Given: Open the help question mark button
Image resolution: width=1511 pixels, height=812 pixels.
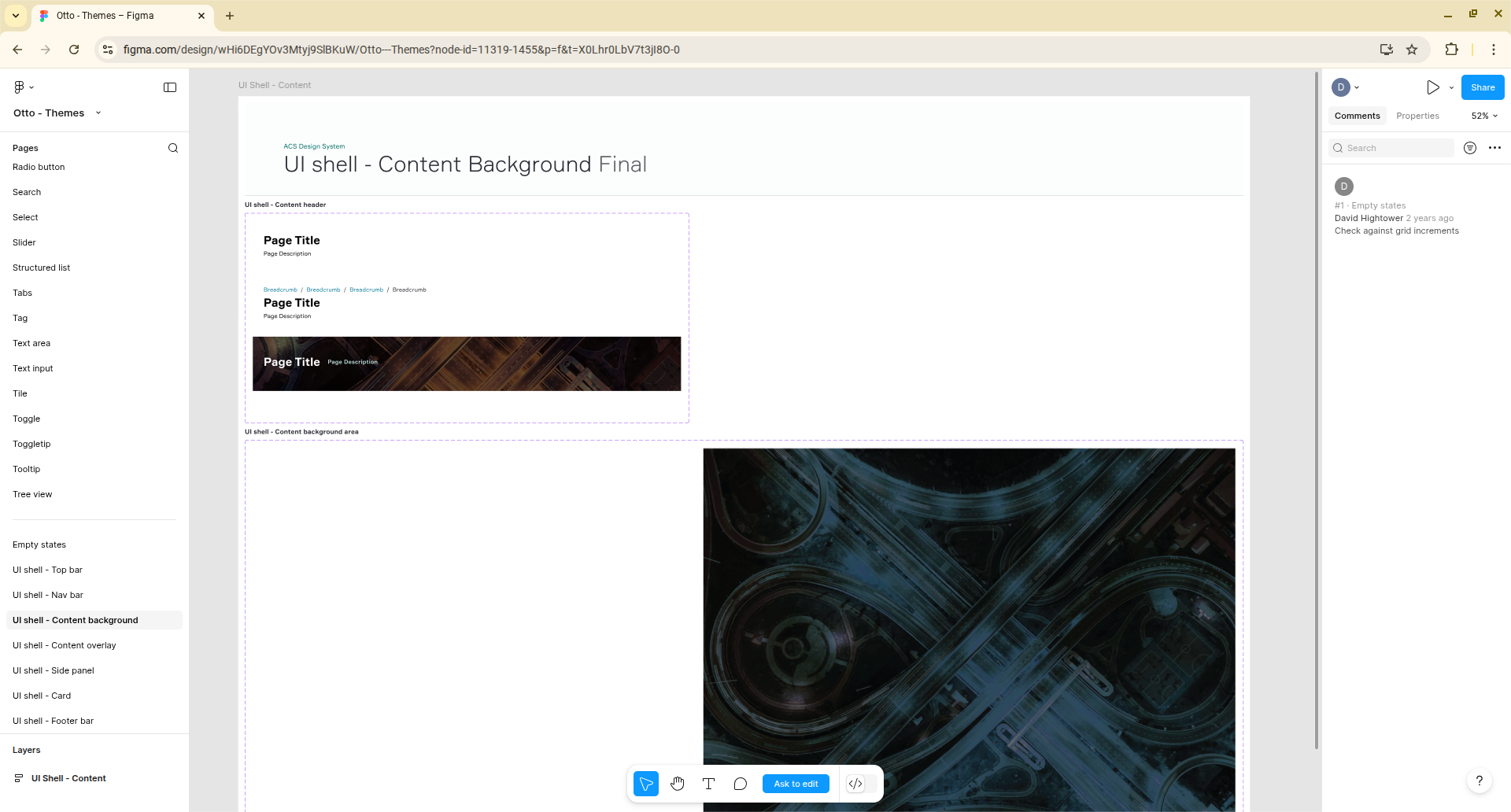Looking at the screenshot, I should coord(1480,781).
